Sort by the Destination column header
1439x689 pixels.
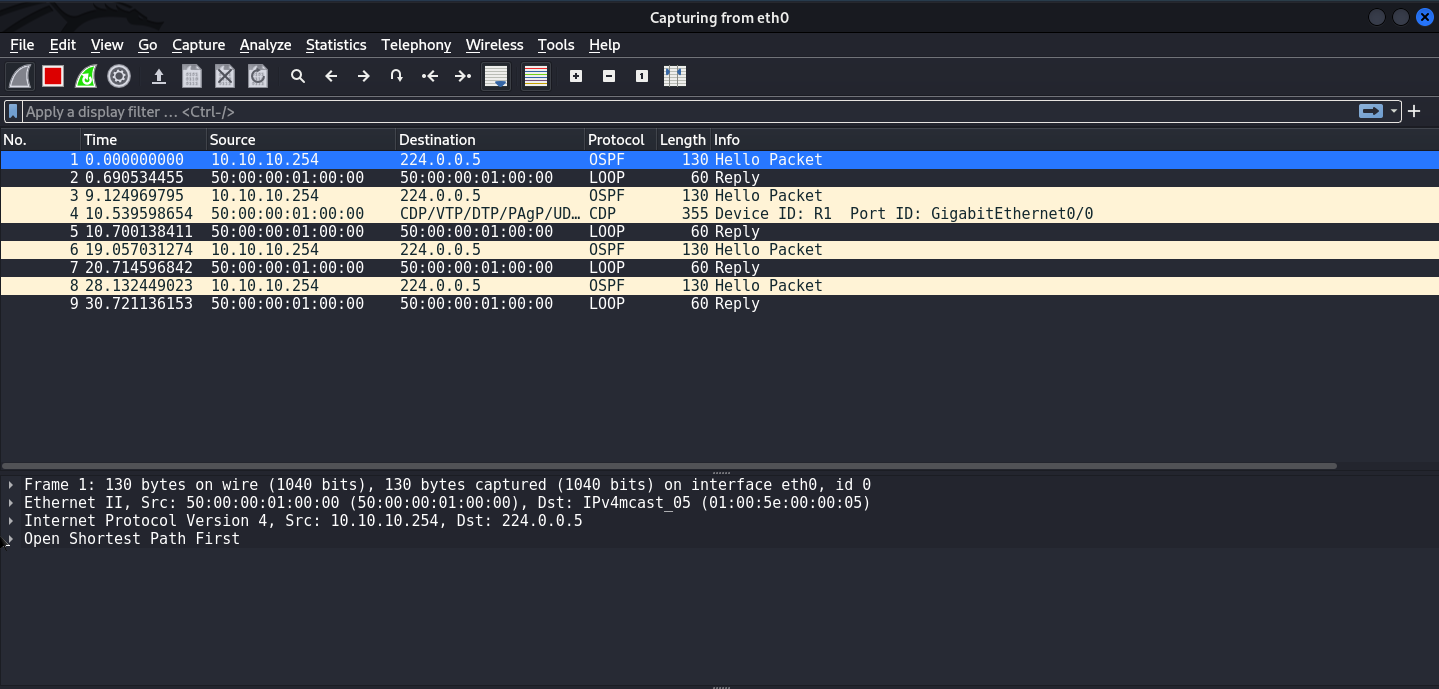pos(490,140)
